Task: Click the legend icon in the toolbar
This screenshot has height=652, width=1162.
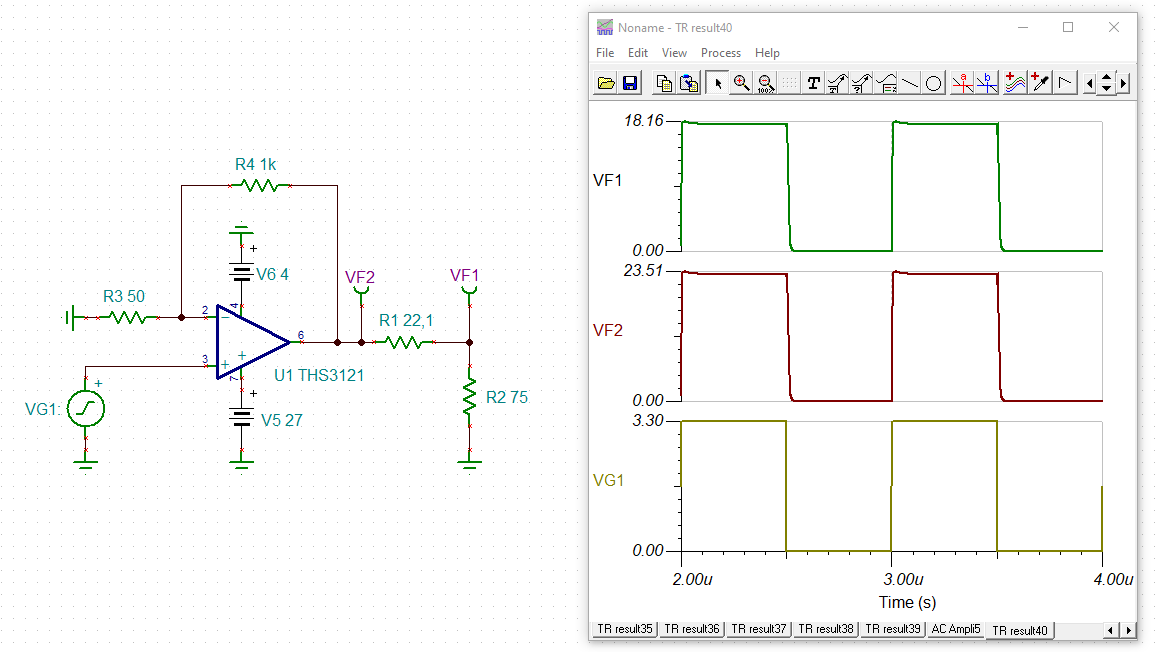Action: tap(886, 83)
